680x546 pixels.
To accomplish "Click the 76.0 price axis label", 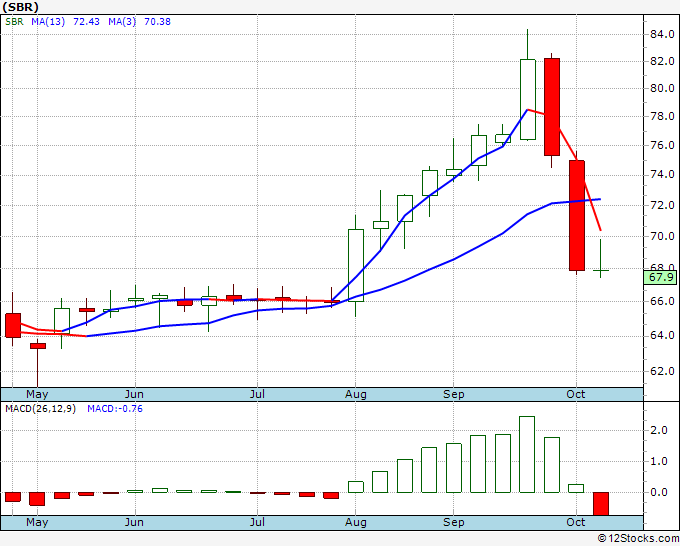I will point(662,145).
